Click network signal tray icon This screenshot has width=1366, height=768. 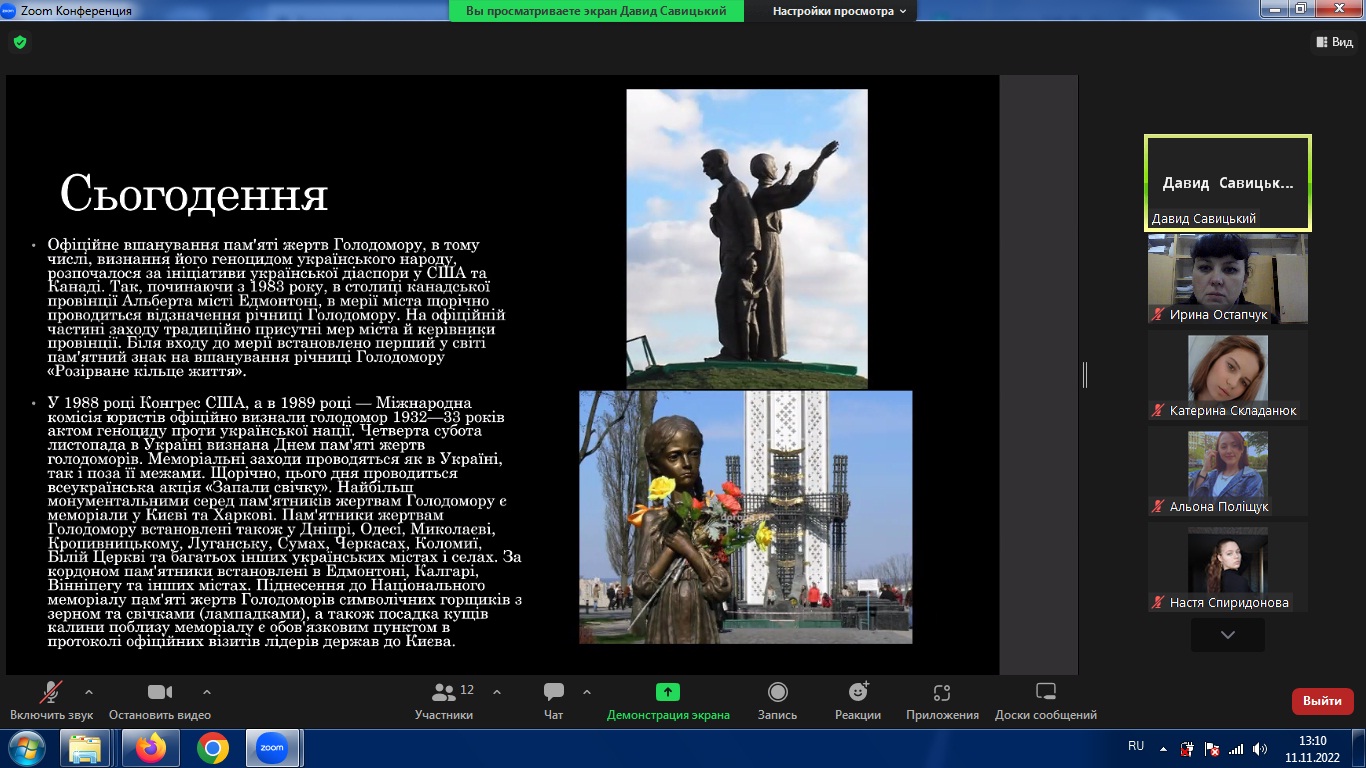point(1237,748)
